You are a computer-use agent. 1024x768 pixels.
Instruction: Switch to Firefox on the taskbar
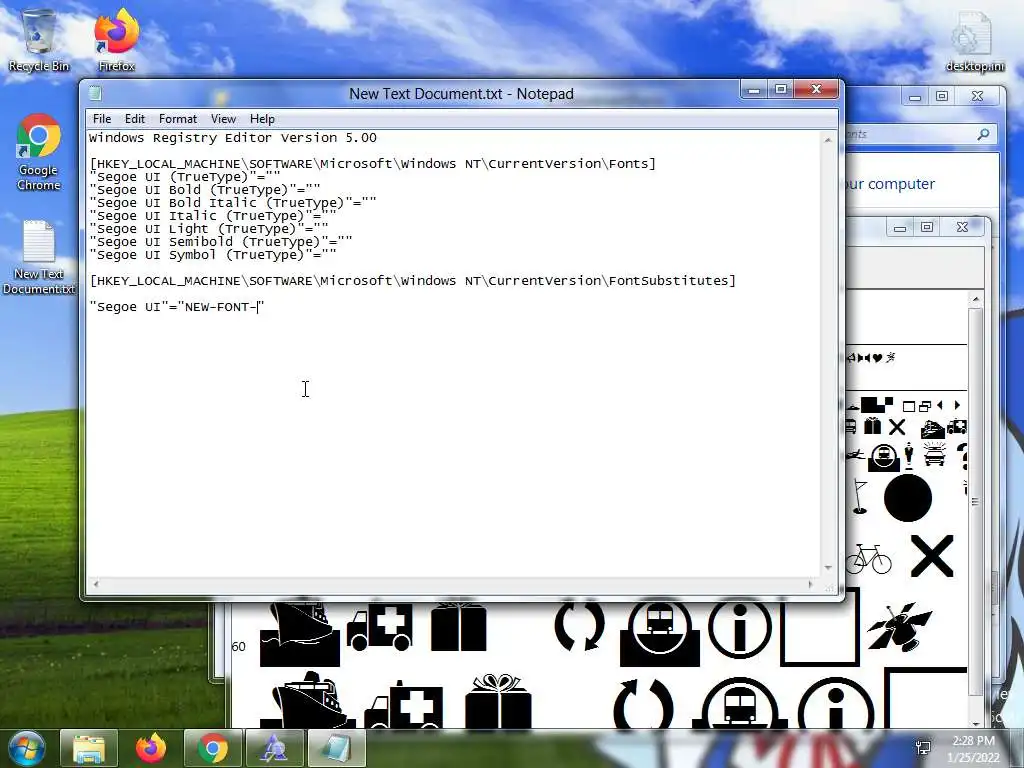coord(151,748)
